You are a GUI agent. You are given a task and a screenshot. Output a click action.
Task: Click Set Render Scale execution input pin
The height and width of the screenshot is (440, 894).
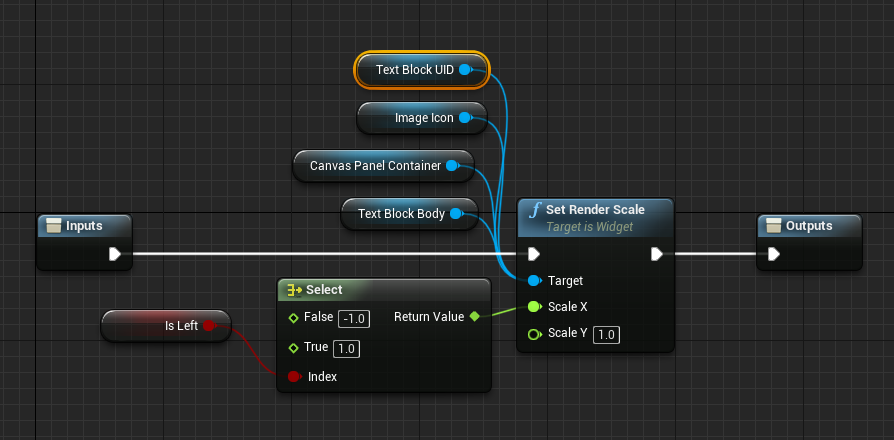(x=534, y=254)
